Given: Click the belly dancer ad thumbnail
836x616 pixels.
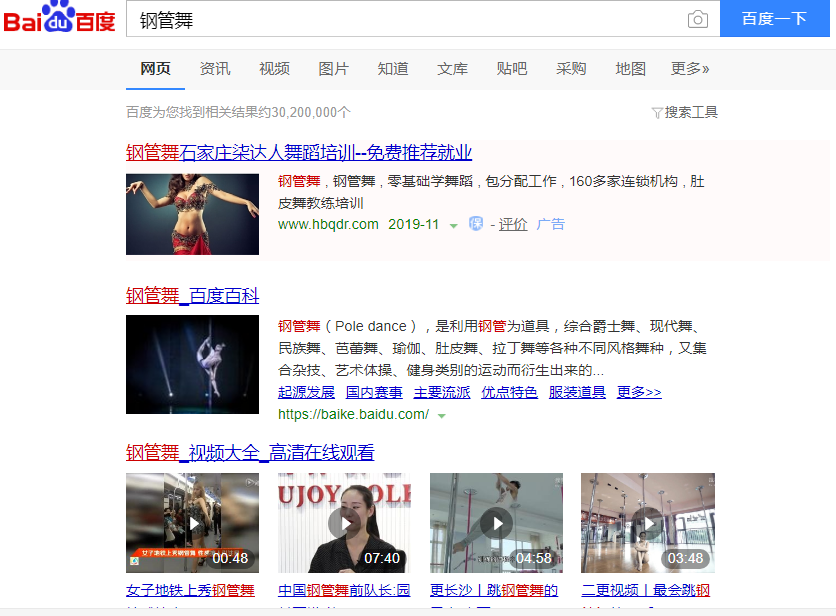Looking at the screenshot, I should click(192, 214).
